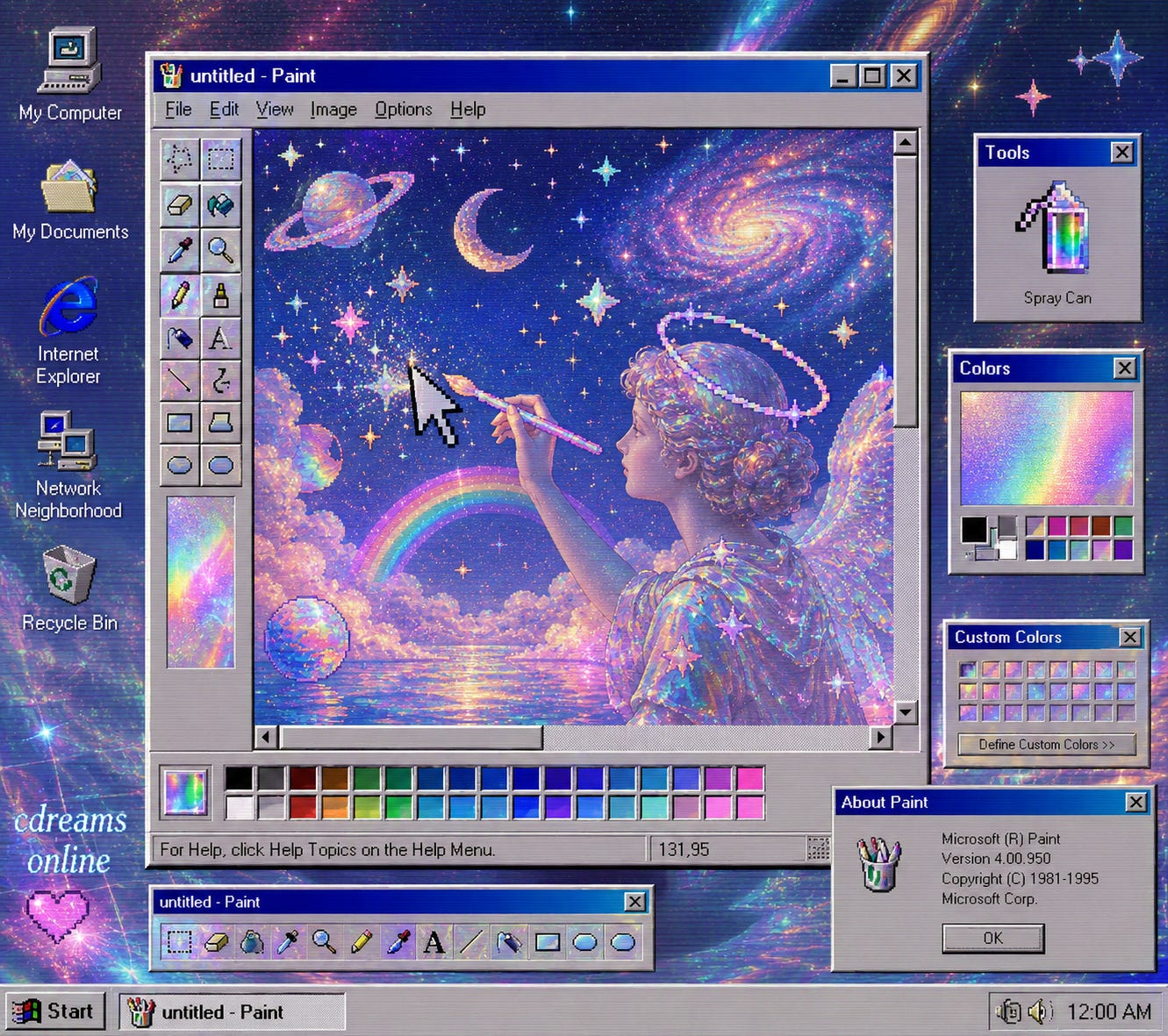Select the Internet Explorer desktop icon
Screen dimensions: 1168x1036
pyautogui.click(x=68, y=332)
